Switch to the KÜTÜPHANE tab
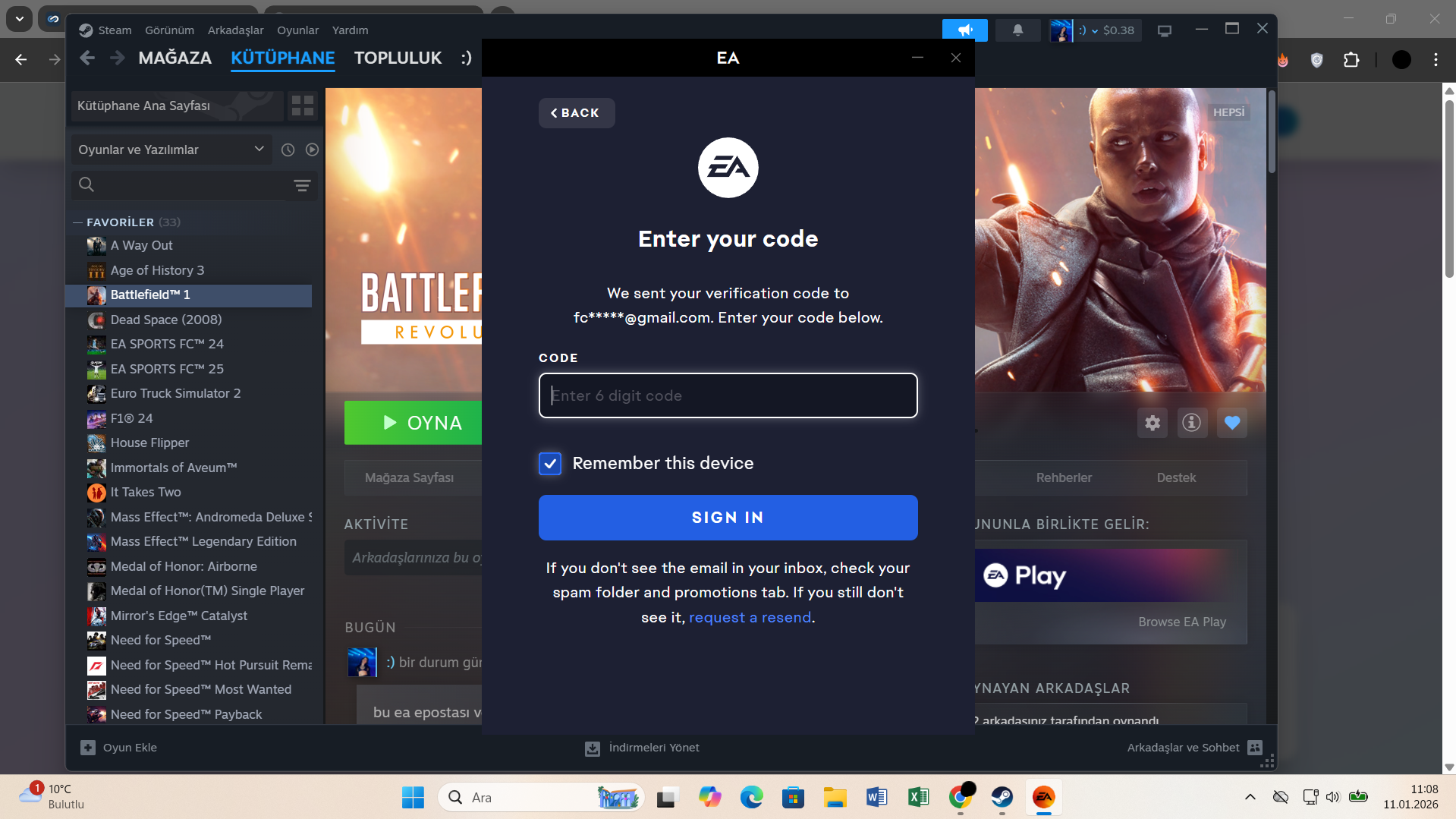 point(283,58)
